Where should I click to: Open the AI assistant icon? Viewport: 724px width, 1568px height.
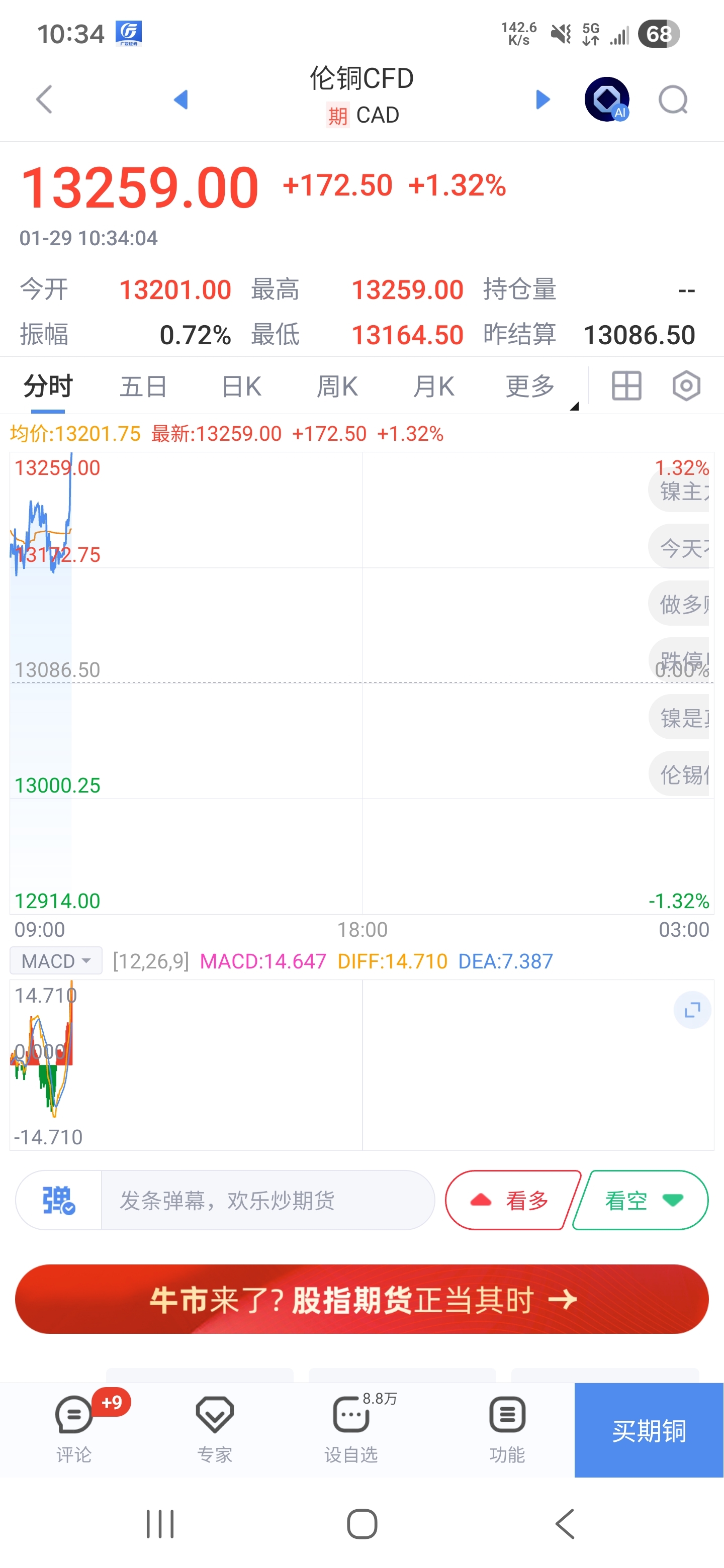click(x=607, y=99)
